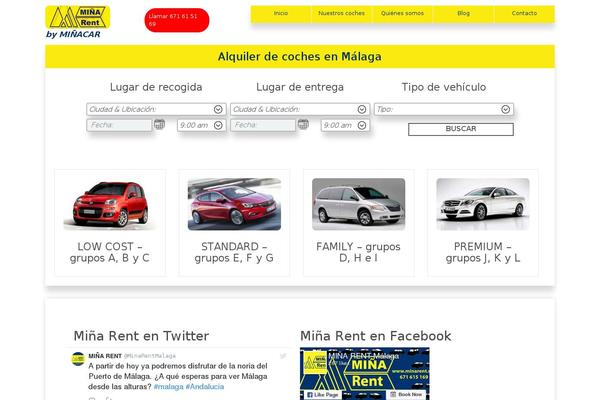Select the red Fiat LOW COST car image
600x400 pixels.
pyautogui.click(x=110, y=204)
